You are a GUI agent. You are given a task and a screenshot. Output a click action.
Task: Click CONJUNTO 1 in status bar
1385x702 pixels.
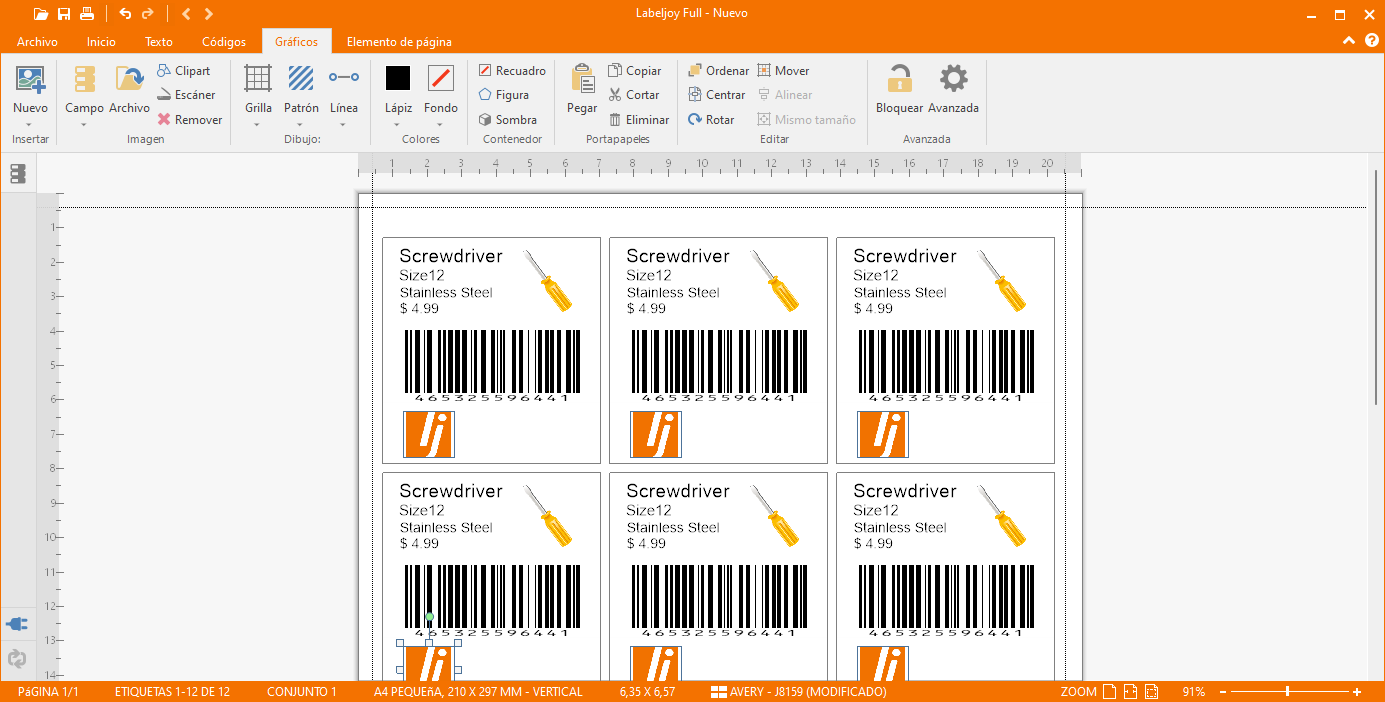click(302, 692)
